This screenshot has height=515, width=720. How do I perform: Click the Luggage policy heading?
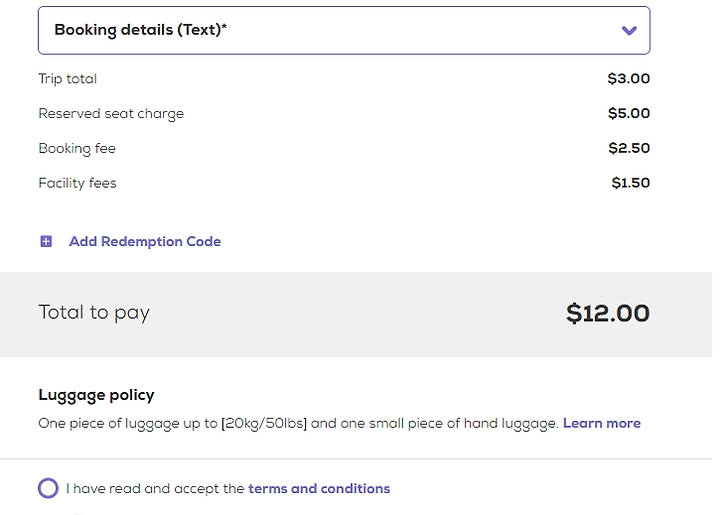click(x=96, y=395)
